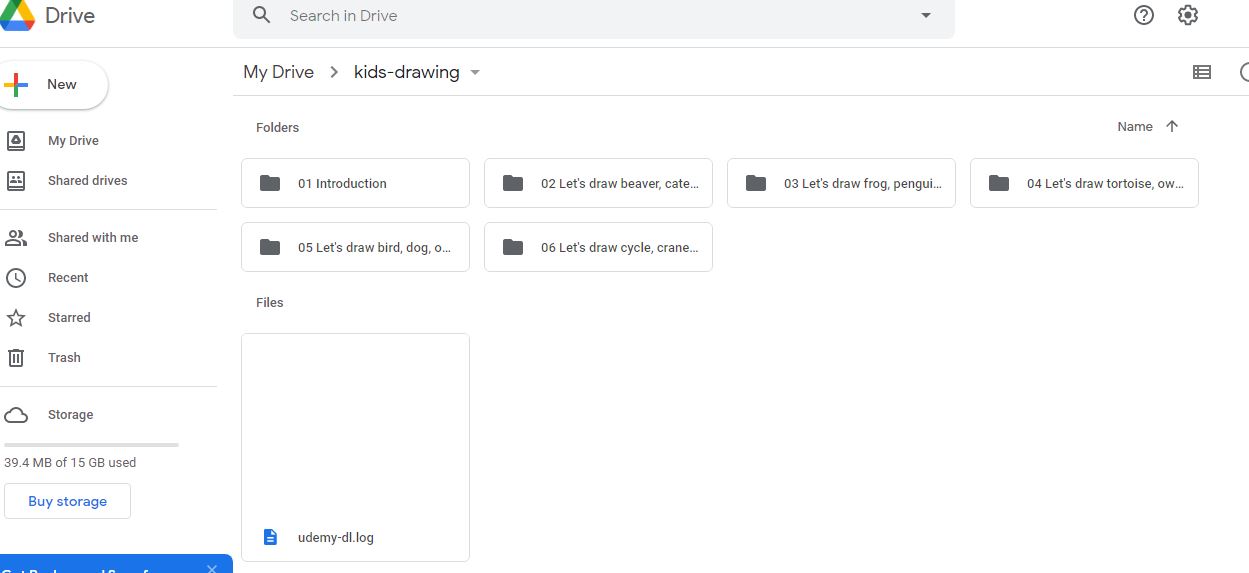Screen dimensions: 1249x573
Task: Click the Google Drive logo
Action: (17, 14)
